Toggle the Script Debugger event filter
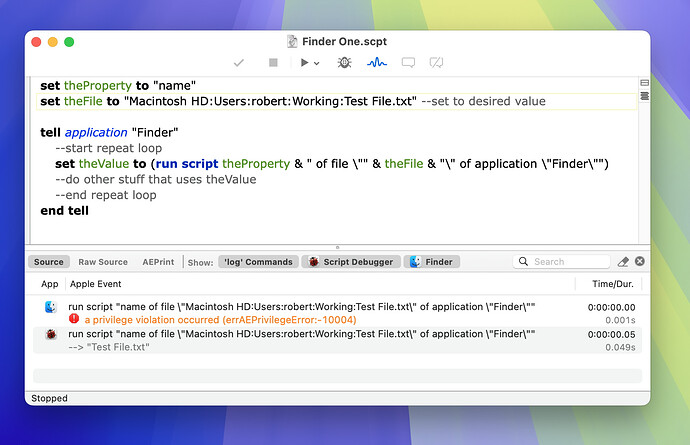Screen dimensions: 690x445 351,262
